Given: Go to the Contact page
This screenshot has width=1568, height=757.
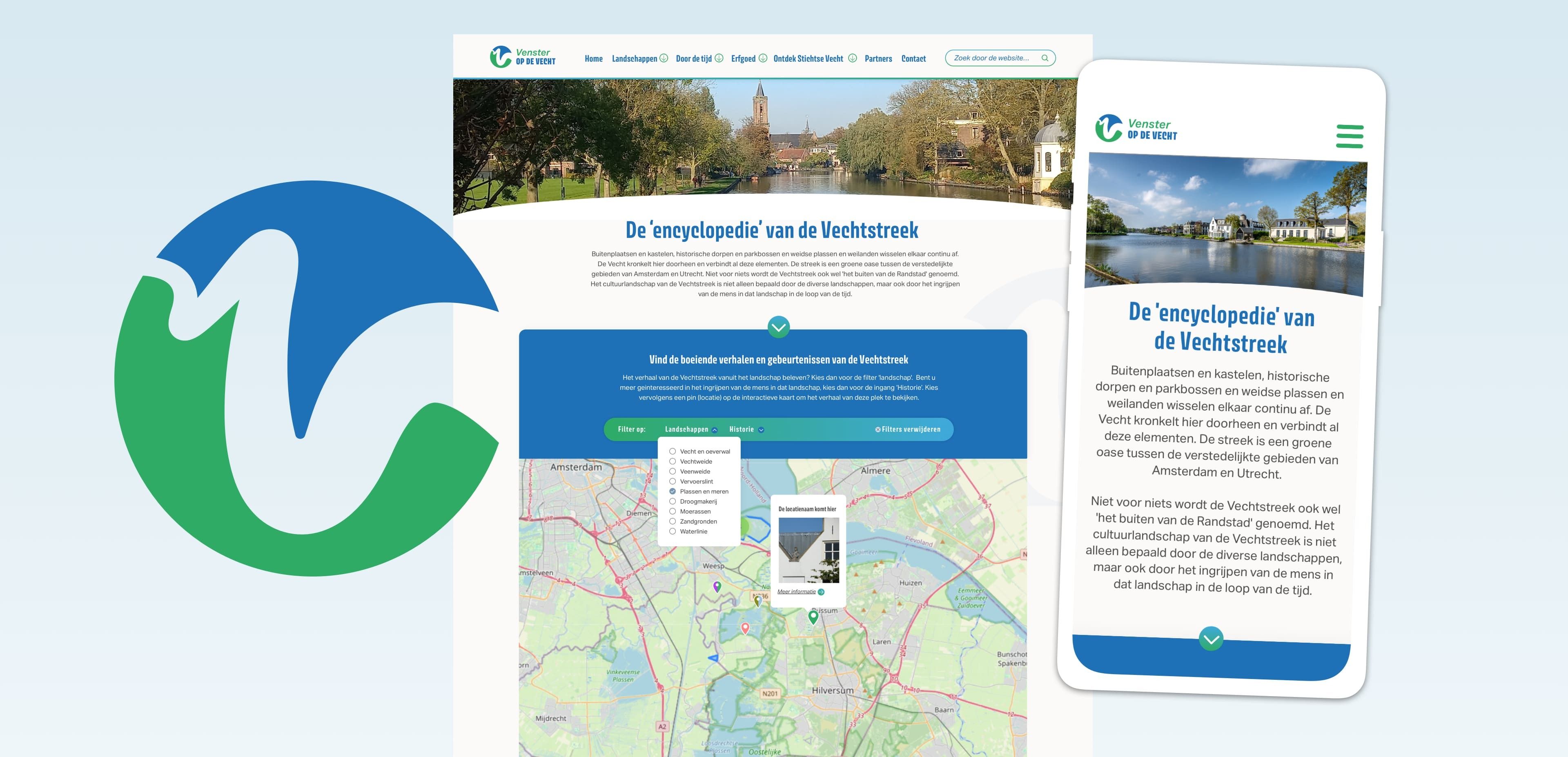Looking at the screenshot, I should [x=913, y=58].
